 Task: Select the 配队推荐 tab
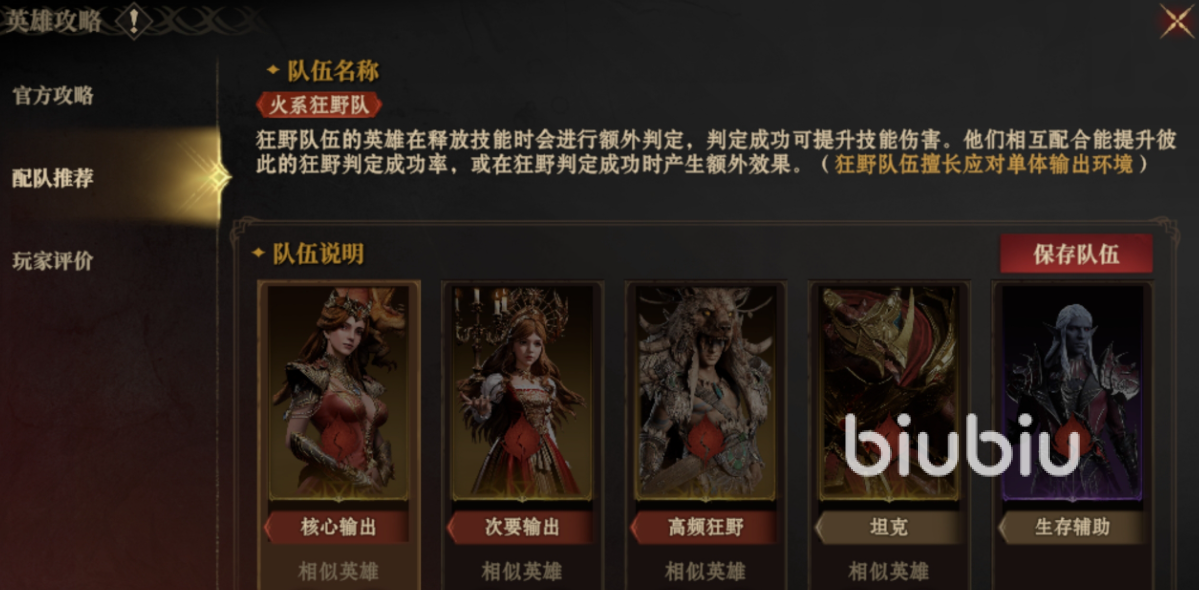[53, 178]
